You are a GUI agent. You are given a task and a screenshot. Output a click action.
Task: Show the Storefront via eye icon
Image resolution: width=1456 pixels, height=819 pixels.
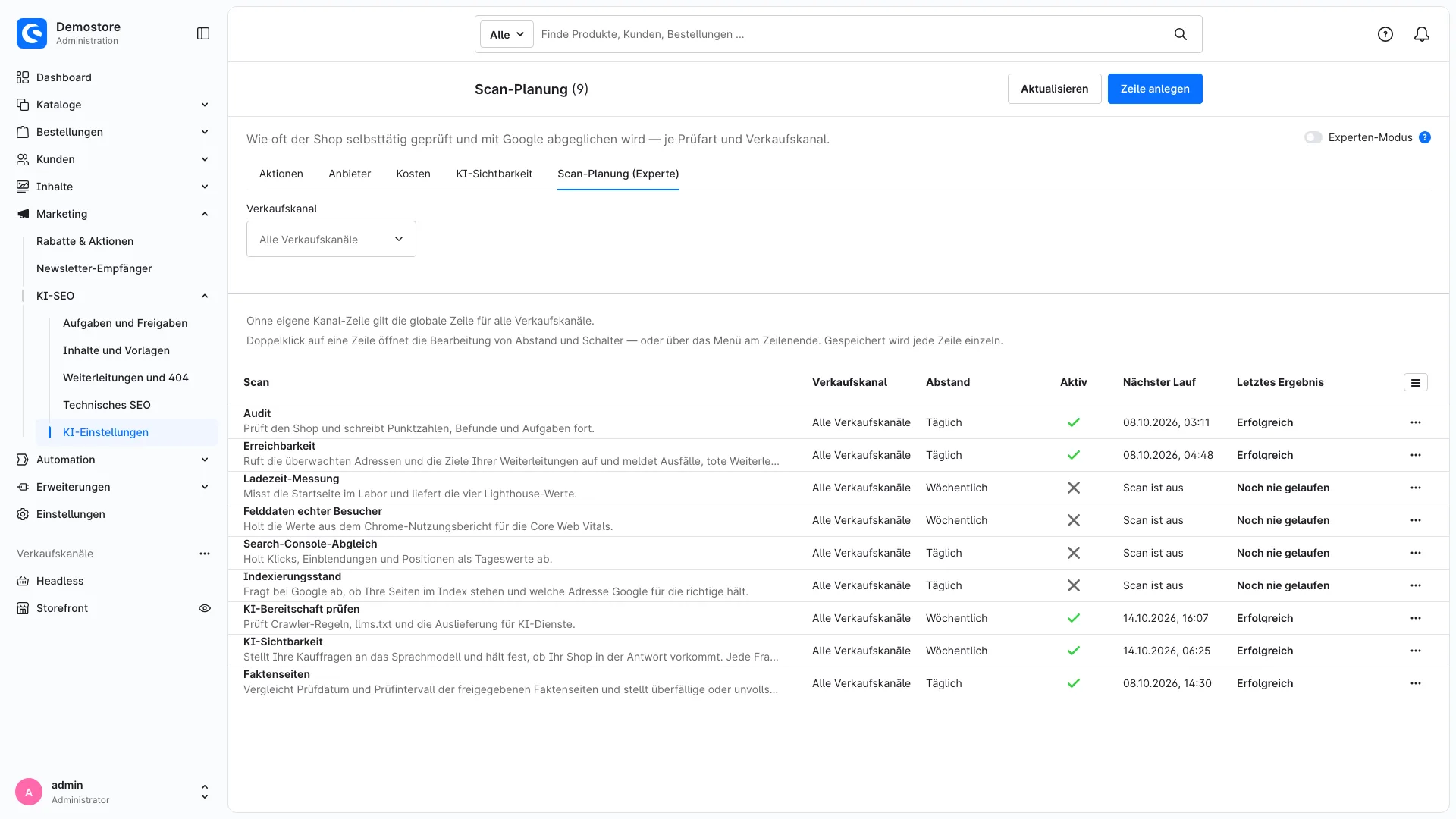205,608
